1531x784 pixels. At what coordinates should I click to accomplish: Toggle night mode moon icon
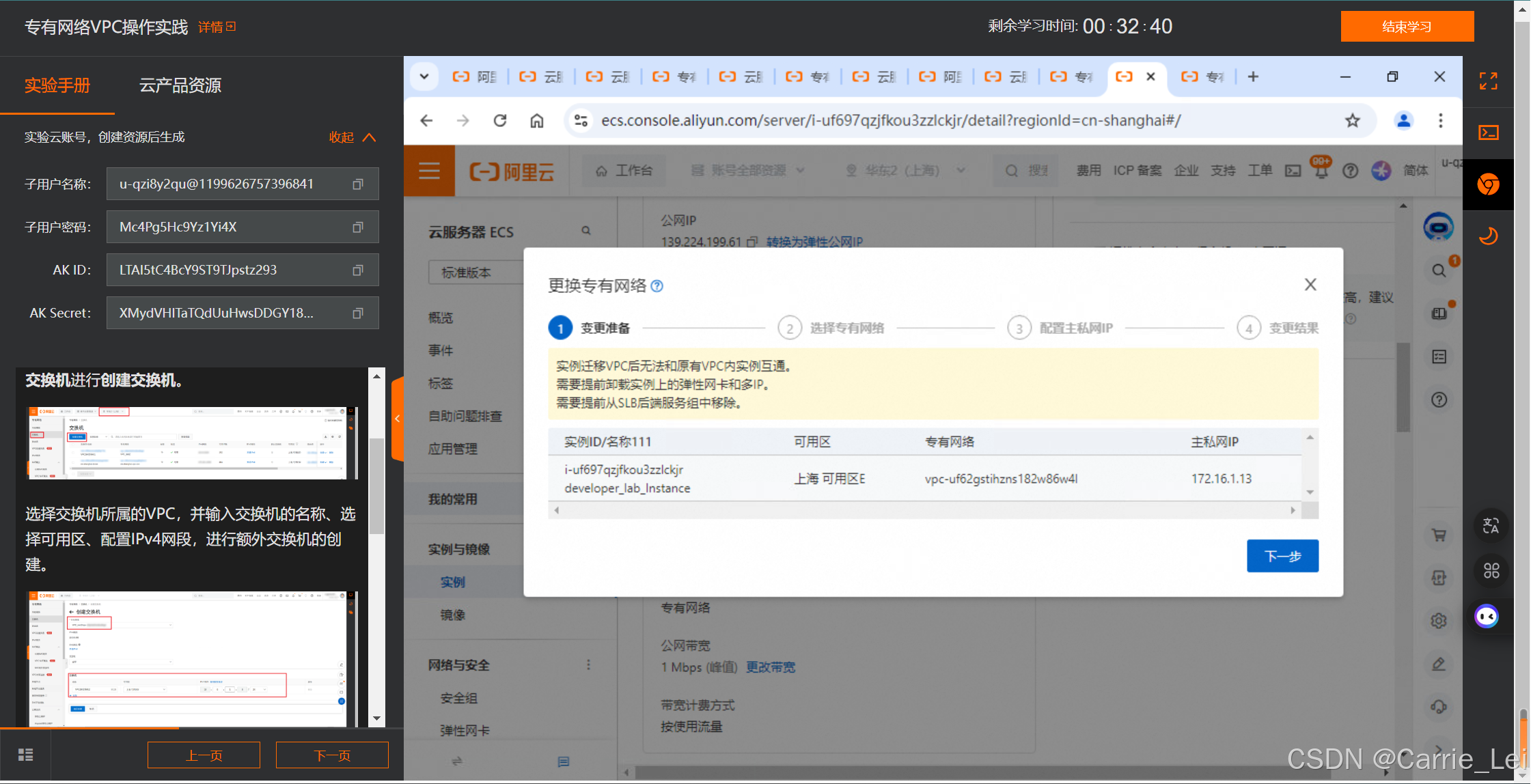tap(1489, 236)
